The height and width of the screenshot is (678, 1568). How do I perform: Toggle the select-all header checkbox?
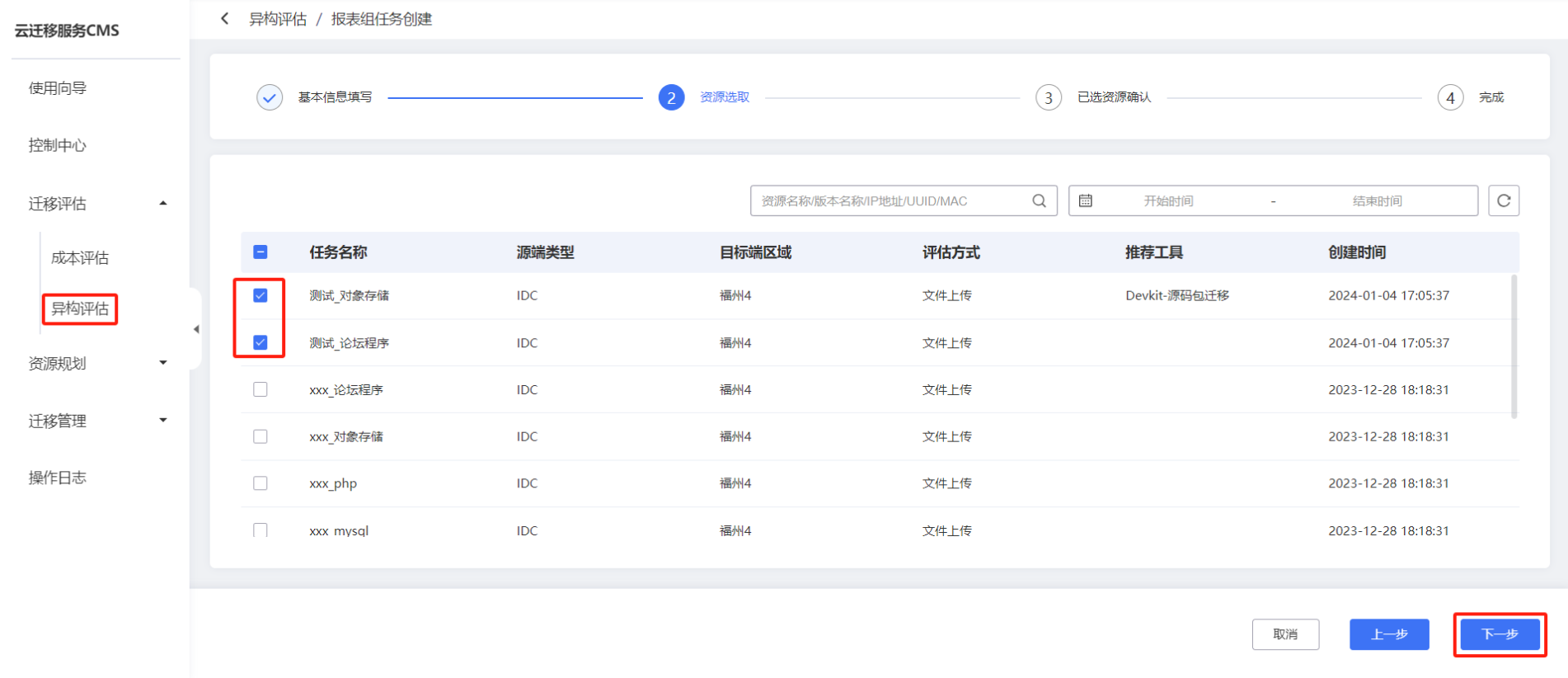pos(261,252)
